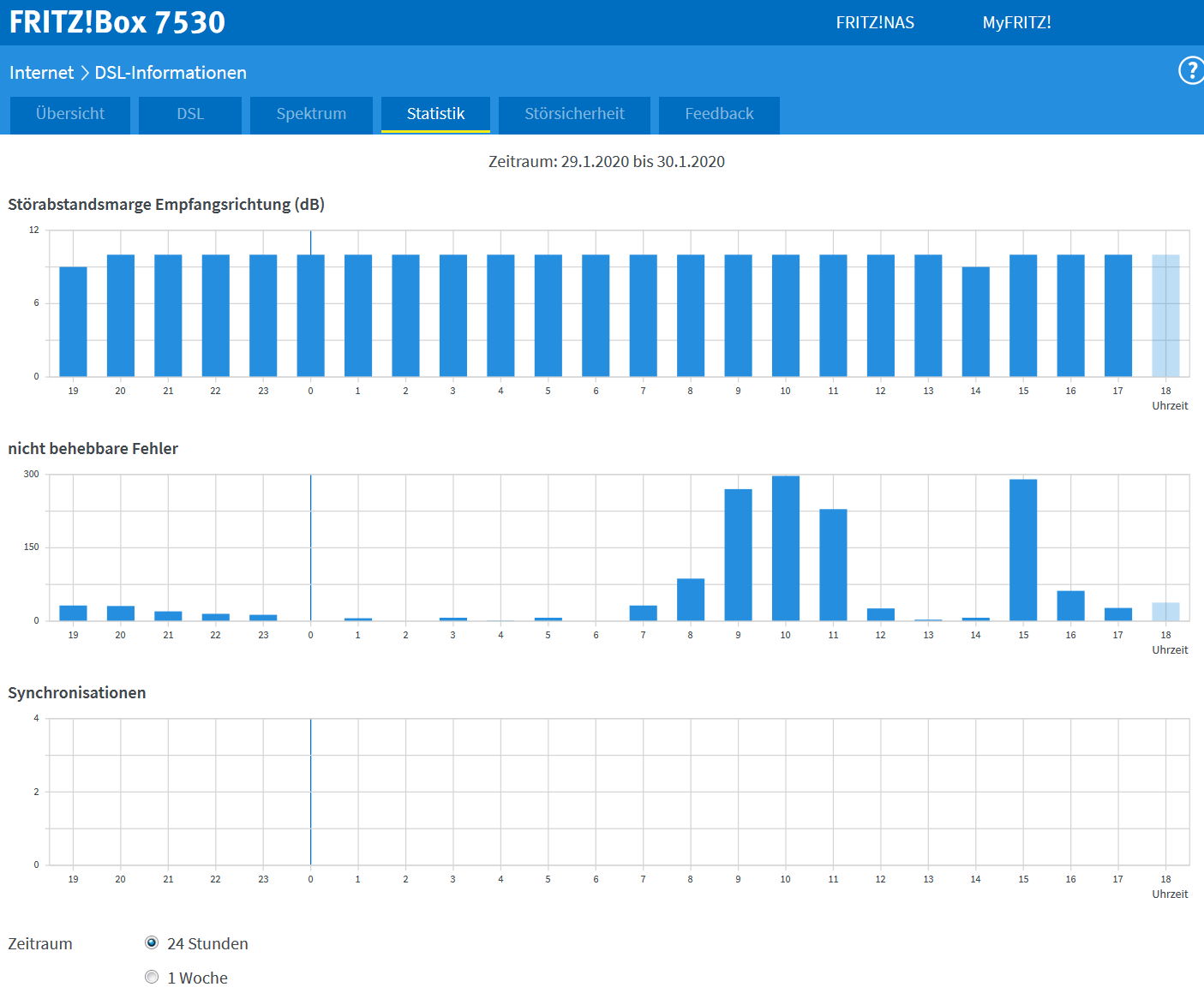Click the 15 o'clock bar in error chart
Image resolution: width=1204 pixels, height=999 pixels.
tap(1023, 550)
